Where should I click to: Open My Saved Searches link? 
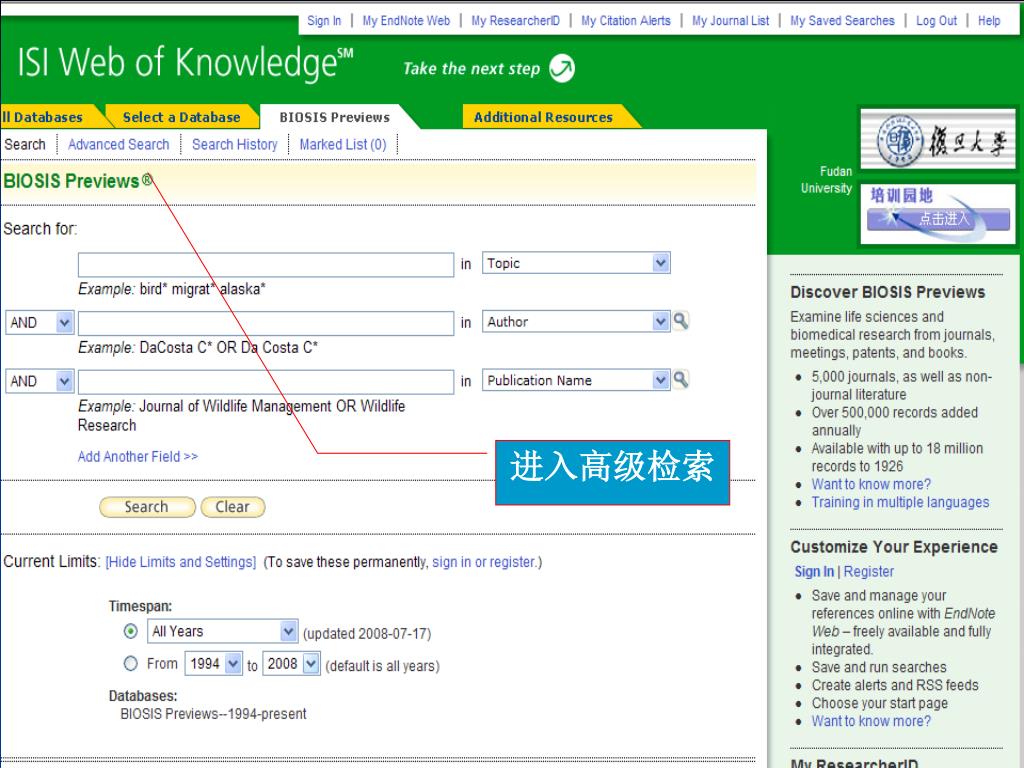[842, 21]
